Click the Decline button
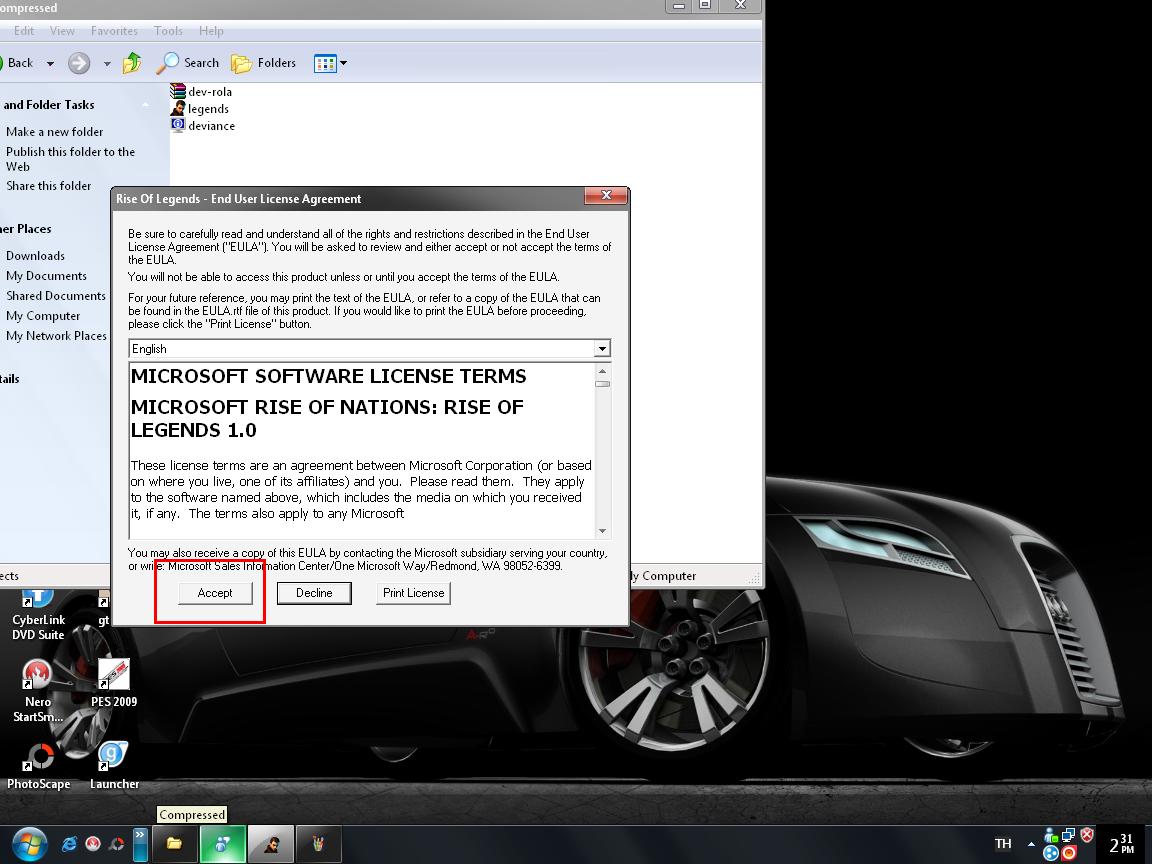The width and height of the screenshot is (1152, 864). pyautogui.click(x=314, y=593)
